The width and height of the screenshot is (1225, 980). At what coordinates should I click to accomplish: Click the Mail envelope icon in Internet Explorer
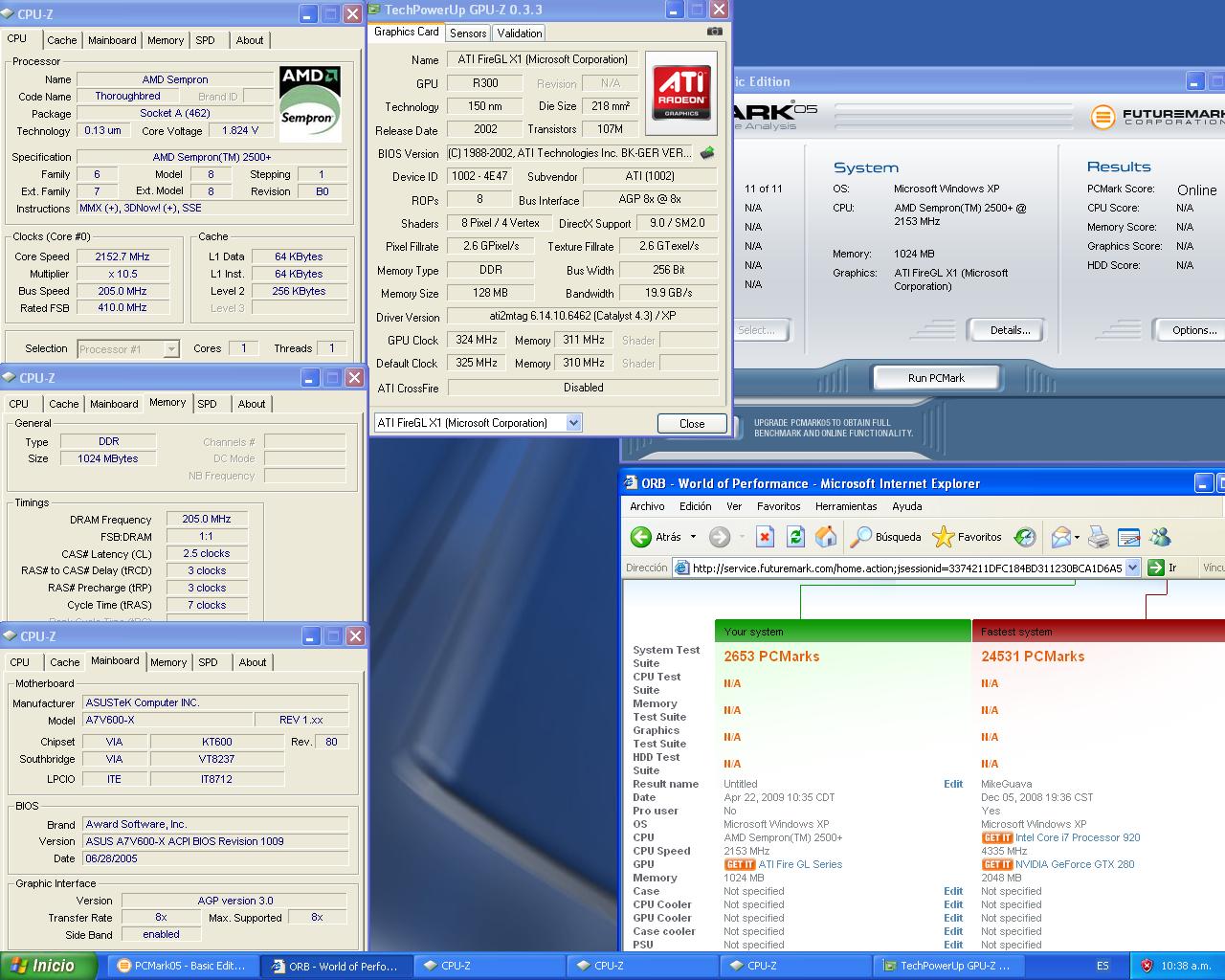coord(1060,537)
